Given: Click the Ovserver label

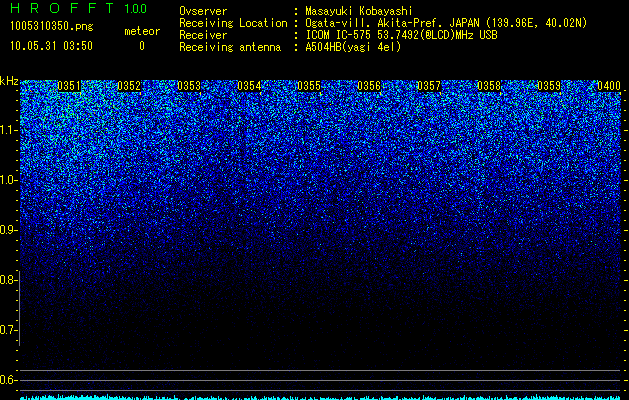Looking at the screenshot, I should [203, 11].
